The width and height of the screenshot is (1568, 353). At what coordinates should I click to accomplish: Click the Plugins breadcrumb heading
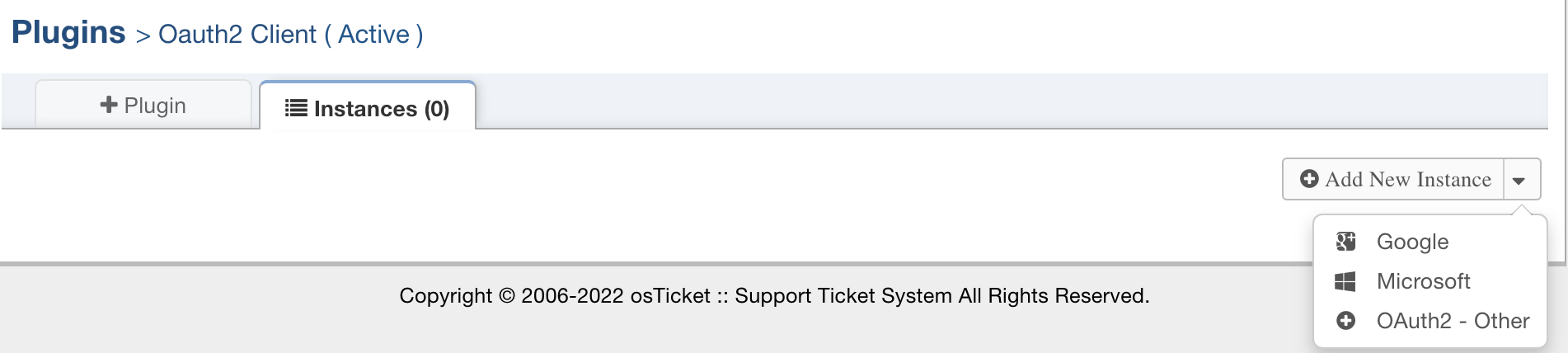pos(68,33)
